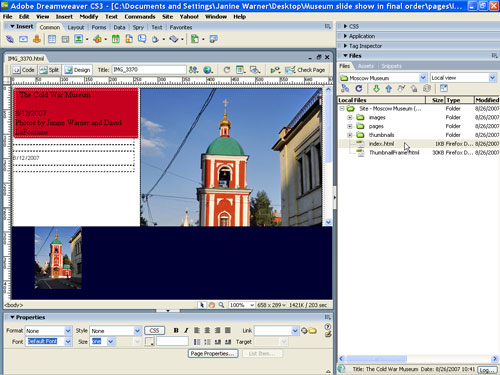
Task: Open the Style dropdown
Action: [x=137, y=331]
